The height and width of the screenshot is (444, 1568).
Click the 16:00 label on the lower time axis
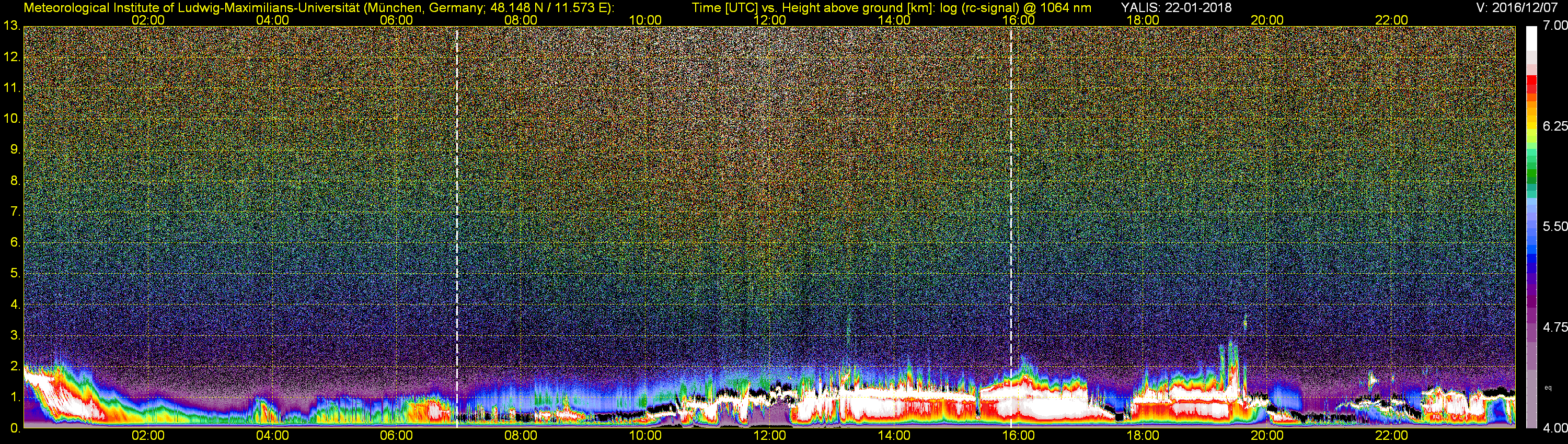pyautogui.click(x=1018, y=436)
